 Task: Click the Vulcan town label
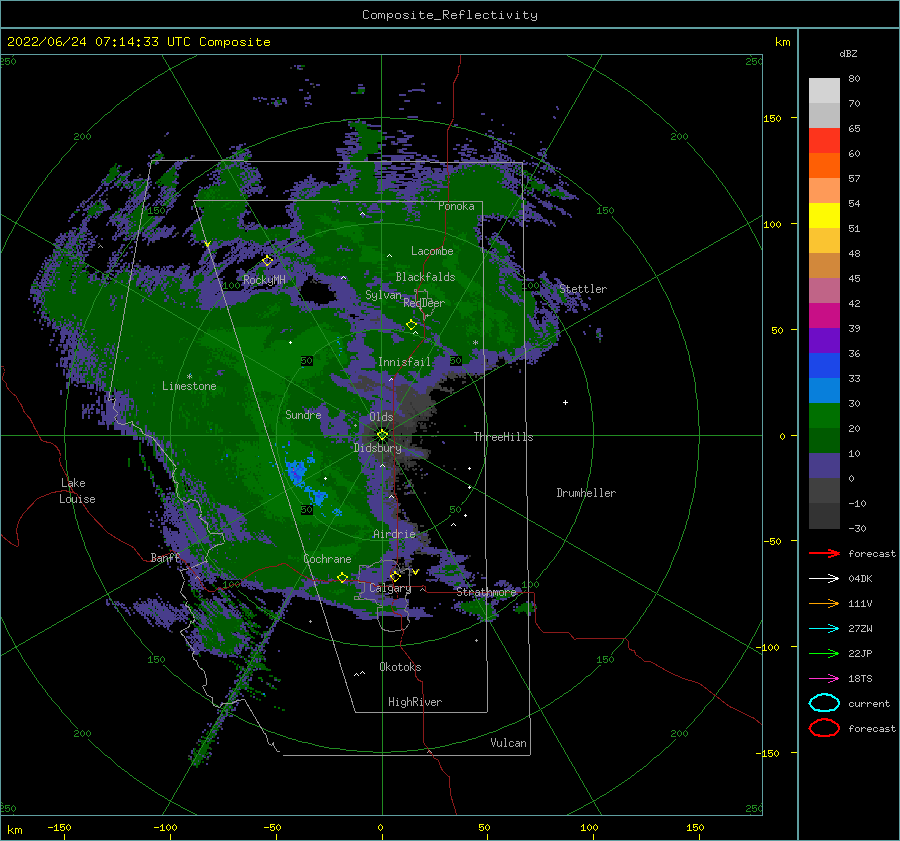coord(509,743)
